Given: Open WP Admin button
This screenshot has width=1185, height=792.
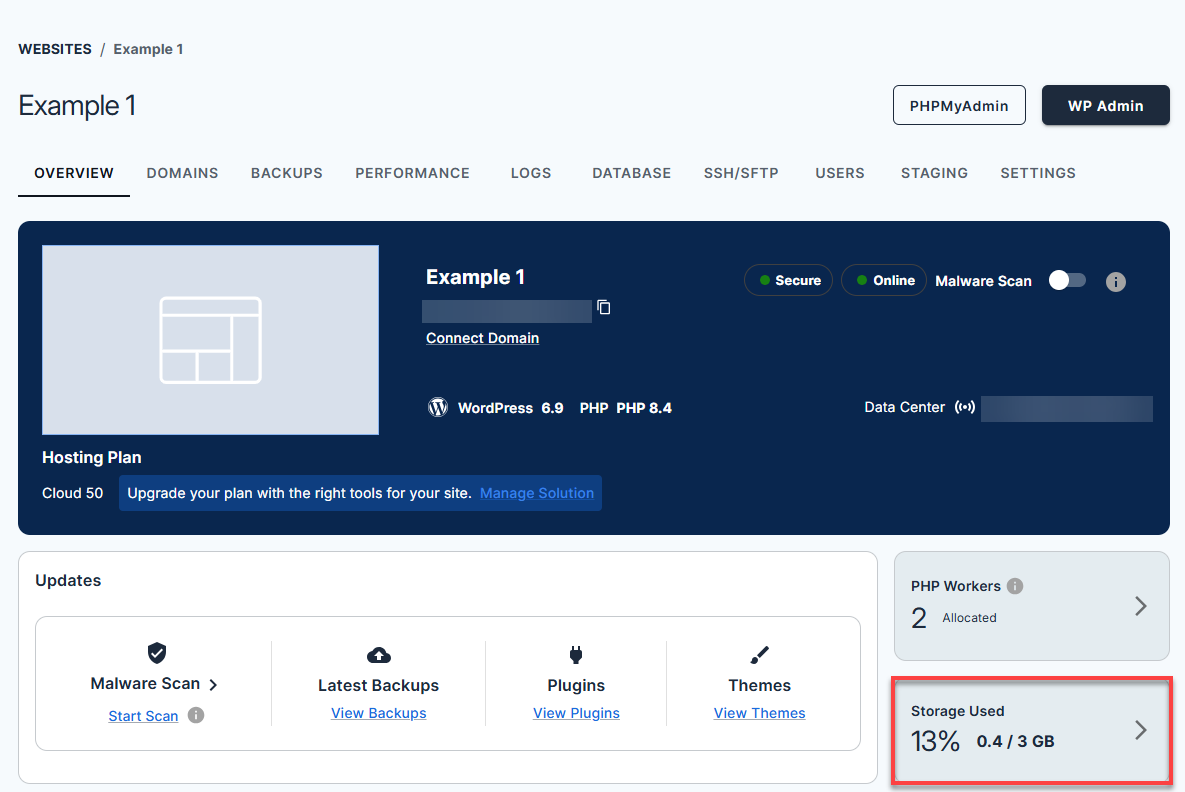Looking at the screenshot, I should pos(1105,105).
